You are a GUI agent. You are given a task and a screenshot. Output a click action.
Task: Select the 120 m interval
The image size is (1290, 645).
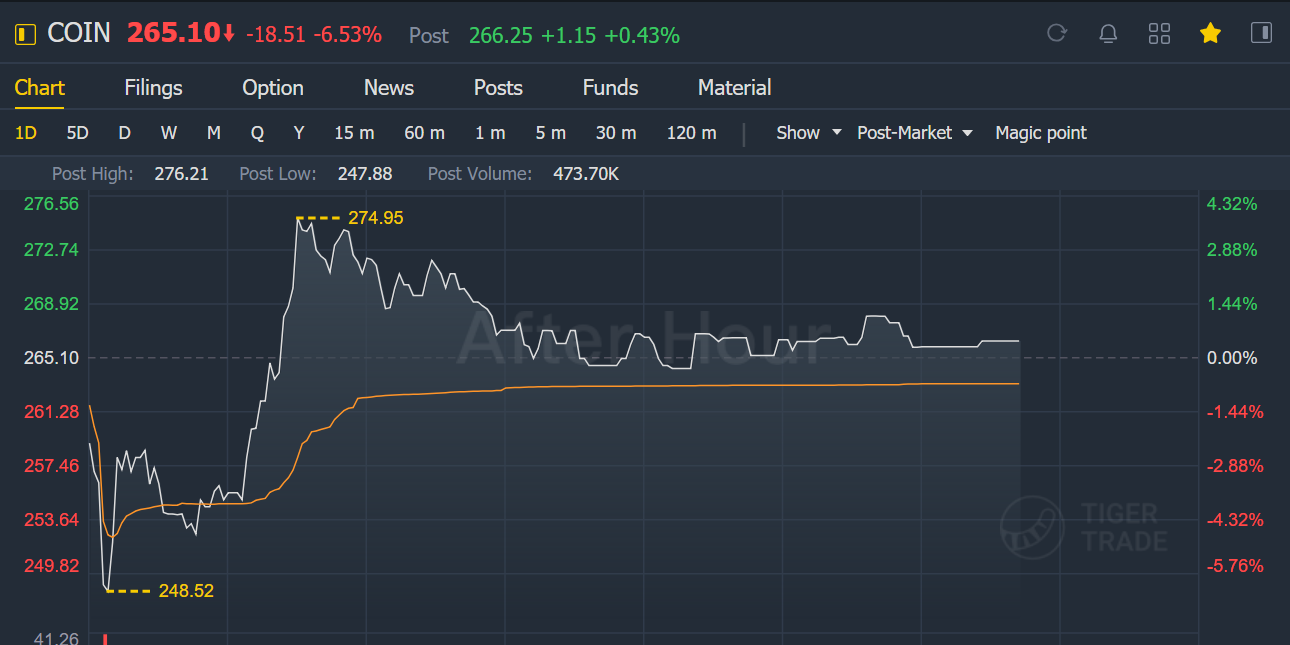click(x=692, y=133)
